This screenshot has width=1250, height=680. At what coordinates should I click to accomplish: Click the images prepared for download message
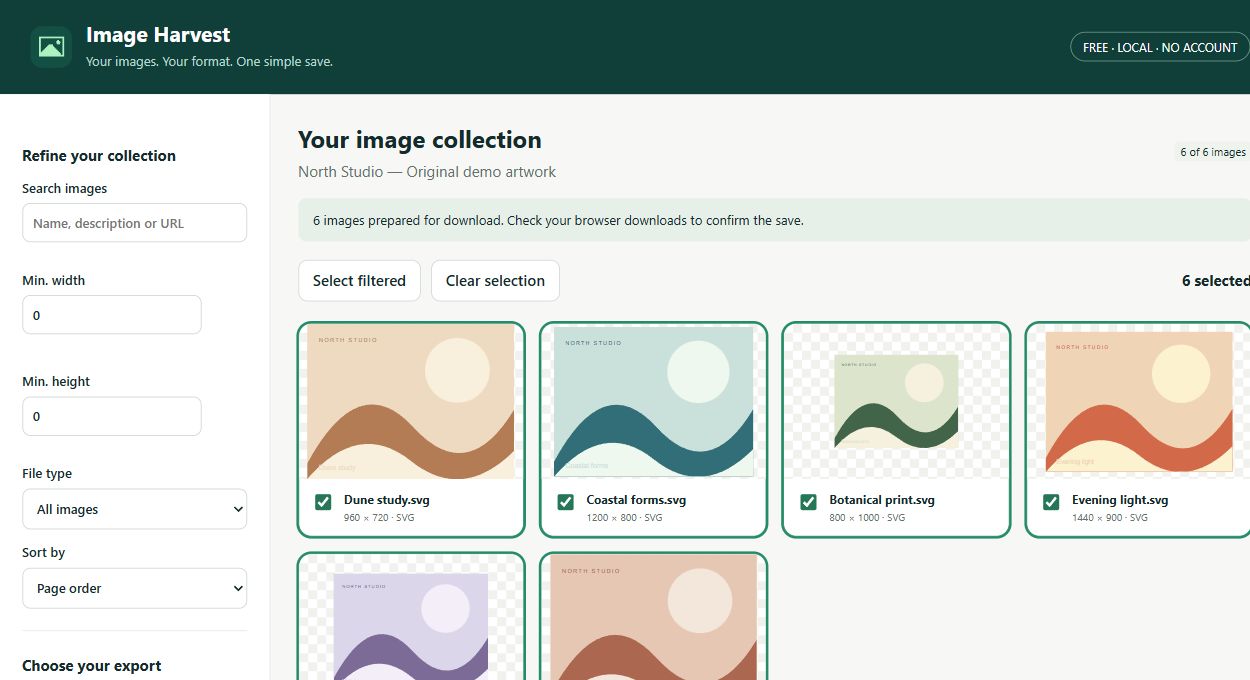(558, 220)
